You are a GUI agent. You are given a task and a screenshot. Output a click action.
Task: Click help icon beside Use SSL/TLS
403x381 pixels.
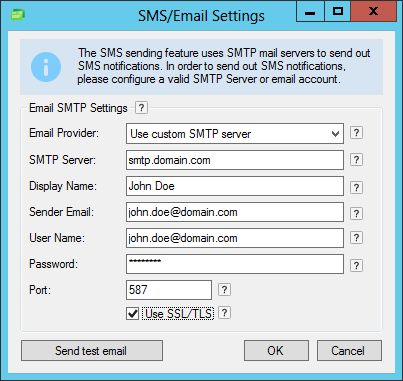click(224, 313)
